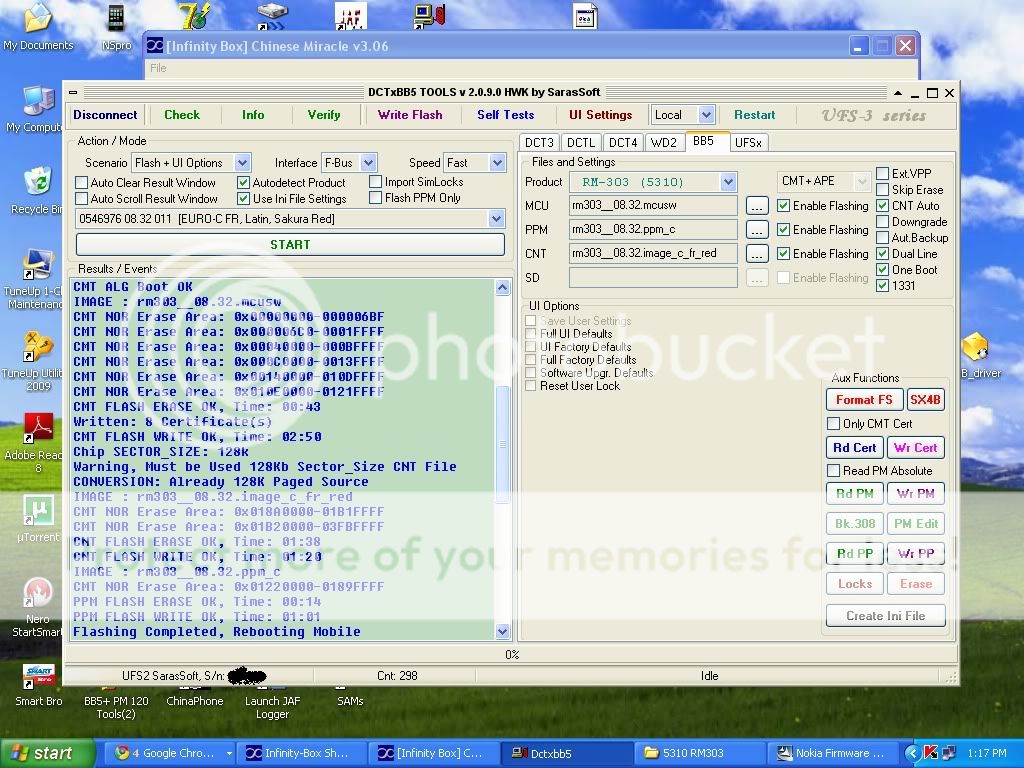Select the SAMs desktop shortcut
This screenshot has width=1024, height=768.
coord(350,700)
